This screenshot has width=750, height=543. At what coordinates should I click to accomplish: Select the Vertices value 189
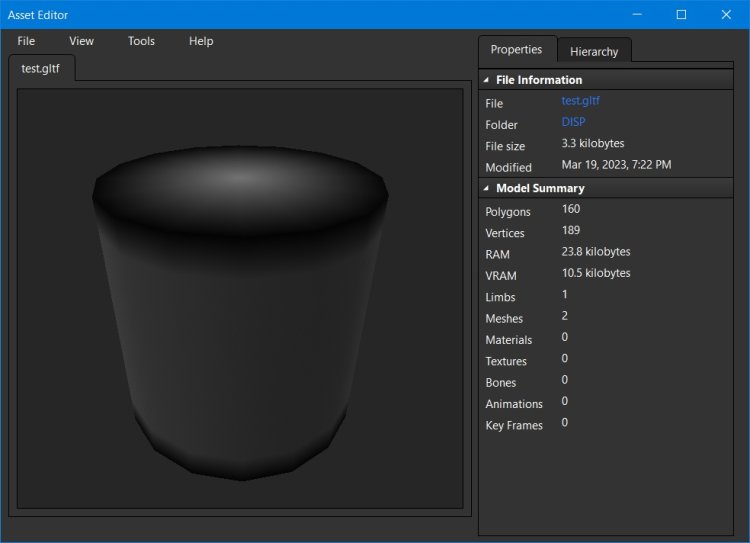(571, 230)
